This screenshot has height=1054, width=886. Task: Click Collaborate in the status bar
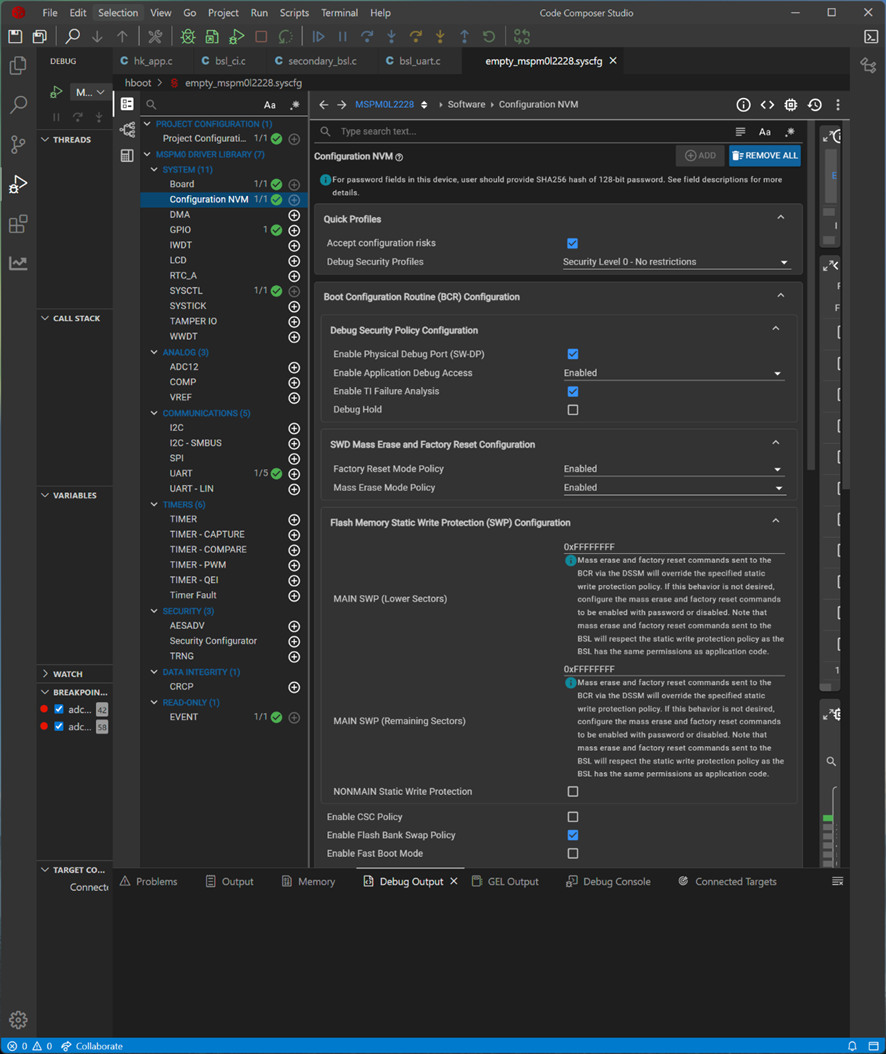pos(92,1046)
